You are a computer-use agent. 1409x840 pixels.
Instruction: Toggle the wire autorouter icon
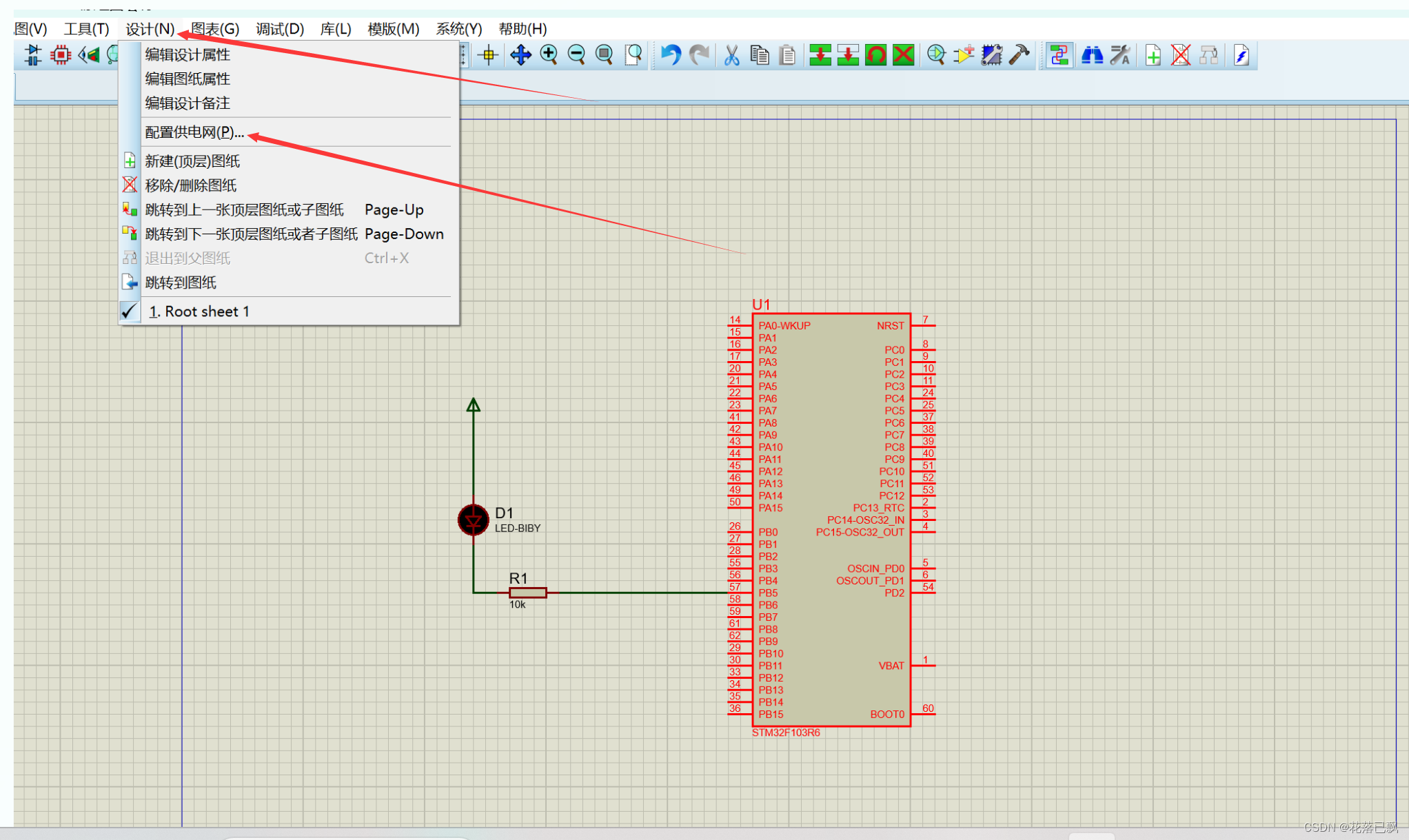(x=1059, y=55)
